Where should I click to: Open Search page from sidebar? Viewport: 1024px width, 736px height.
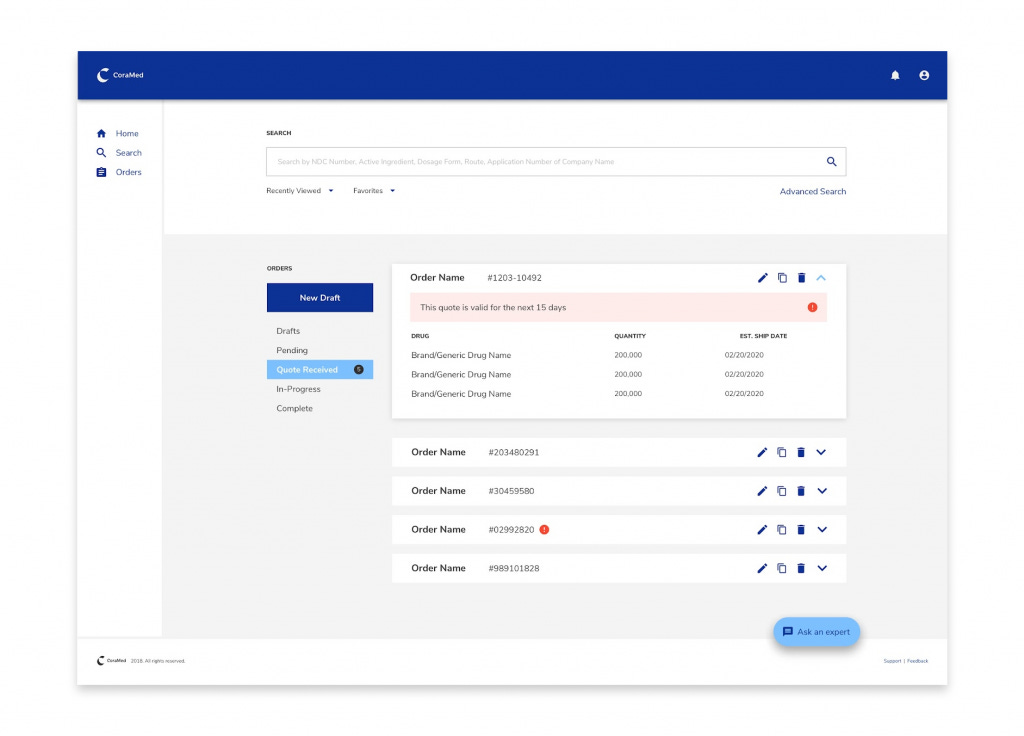(129, 153)
